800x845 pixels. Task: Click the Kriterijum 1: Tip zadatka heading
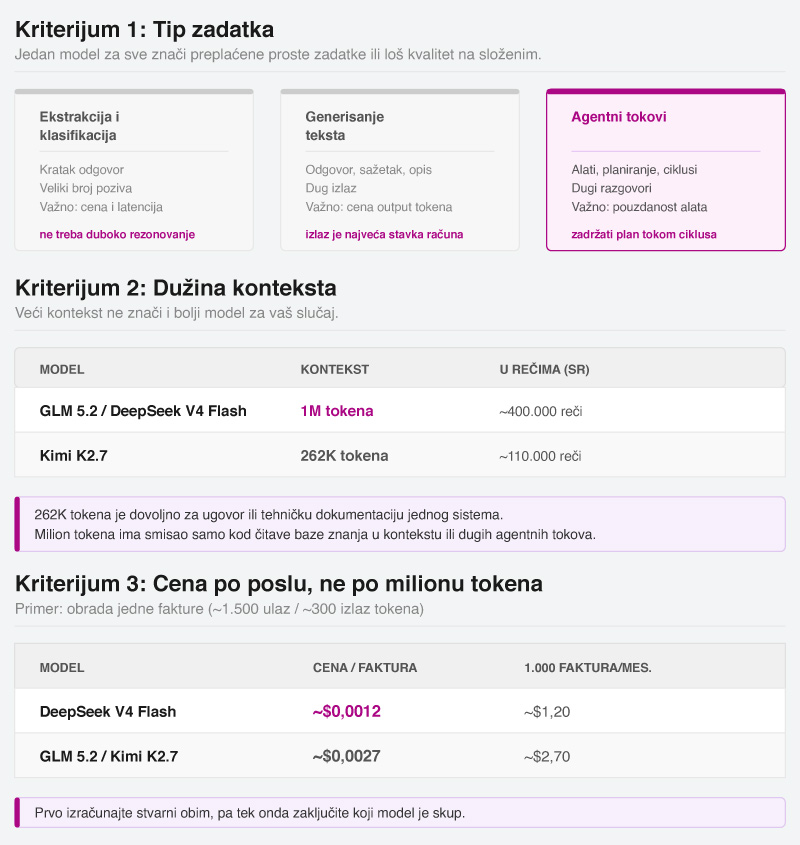(144, 30)
